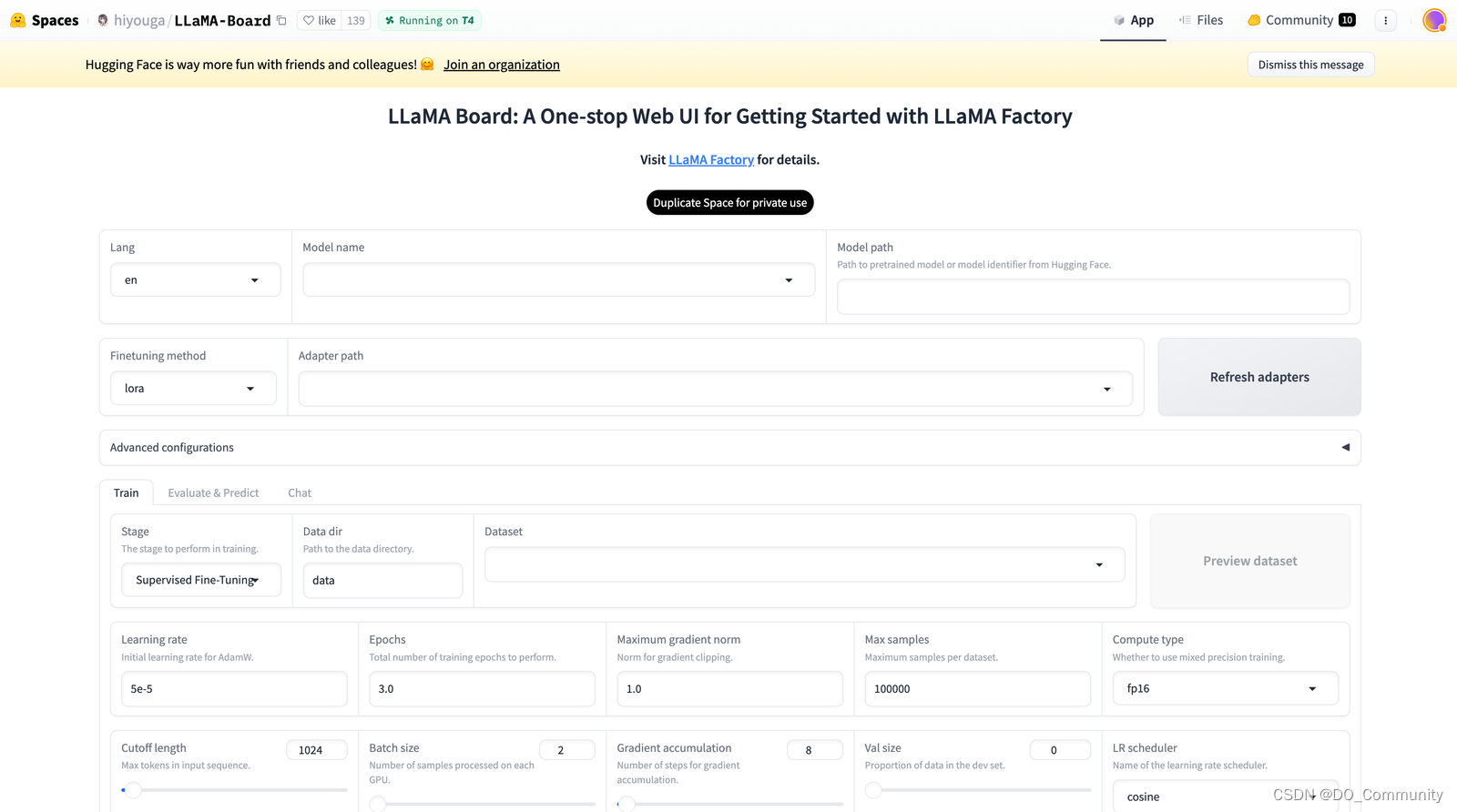This screenshot has height=812, width=1457.
Task: Open the hiyouga author avatar
Action: coord(103,20)
